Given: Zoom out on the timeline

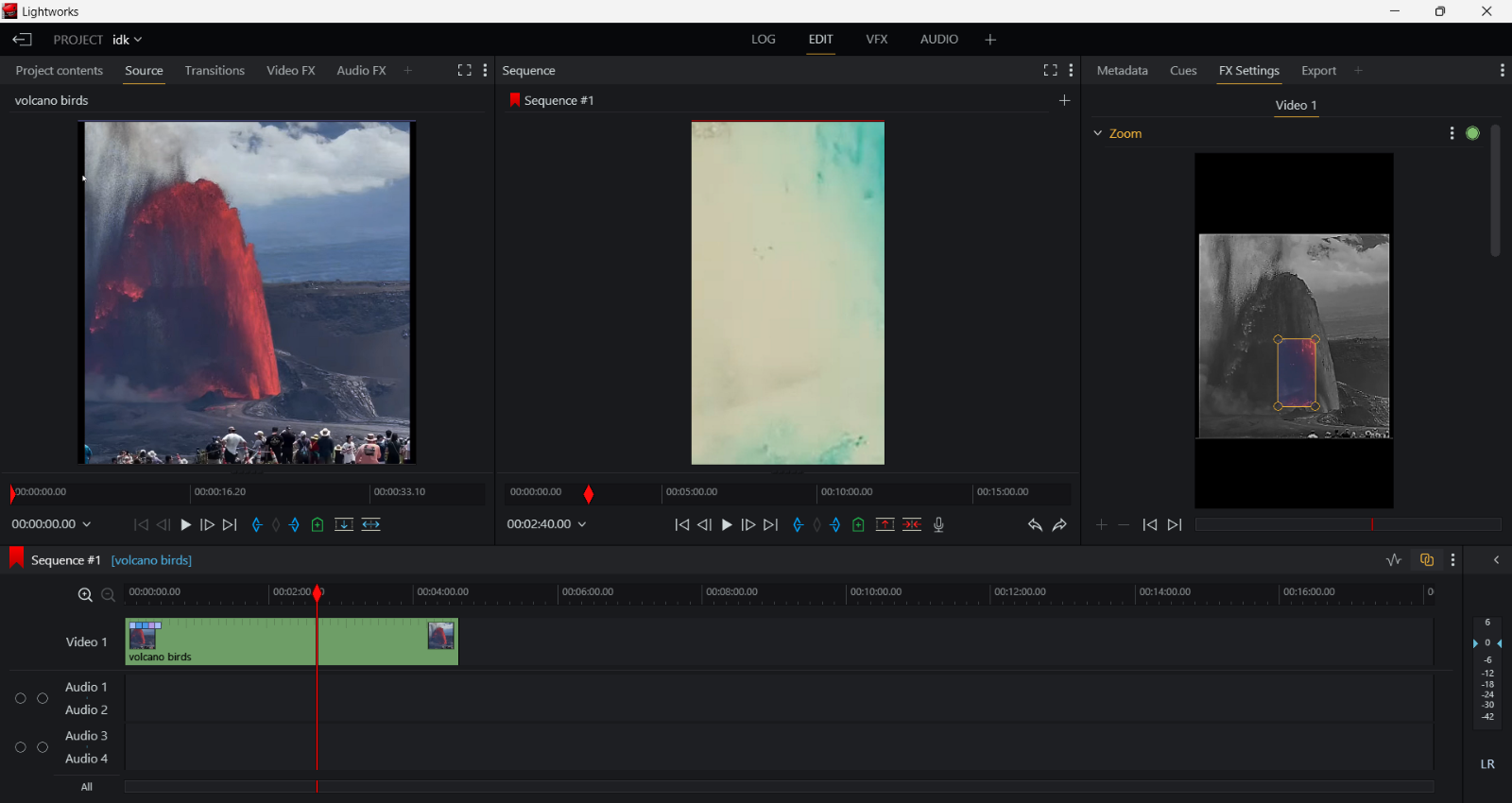Looking at the screenshot, I should click(109, 595).
